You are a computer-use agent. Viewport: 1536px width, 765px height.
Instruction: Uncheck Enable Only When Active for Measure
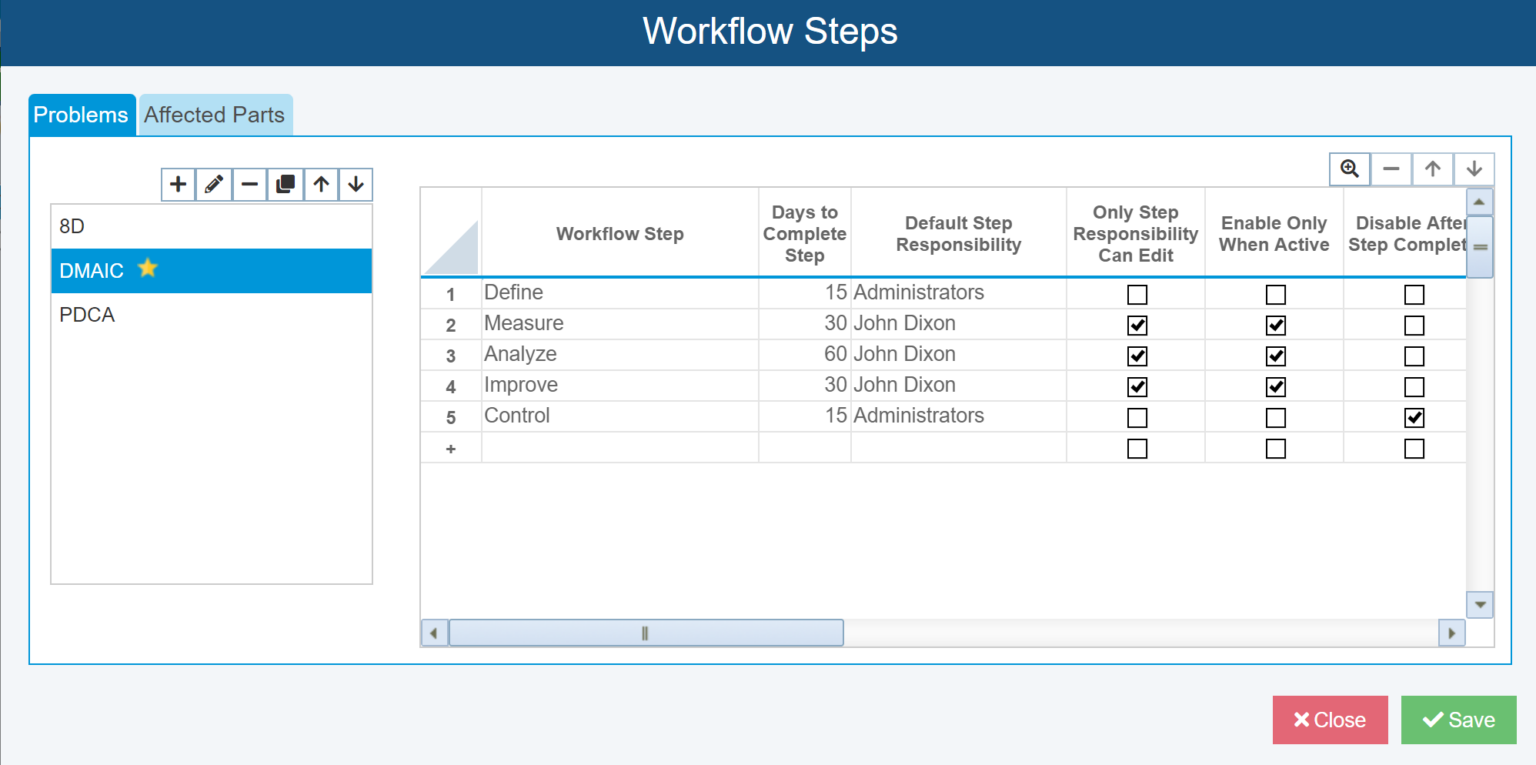point(1274,324)
